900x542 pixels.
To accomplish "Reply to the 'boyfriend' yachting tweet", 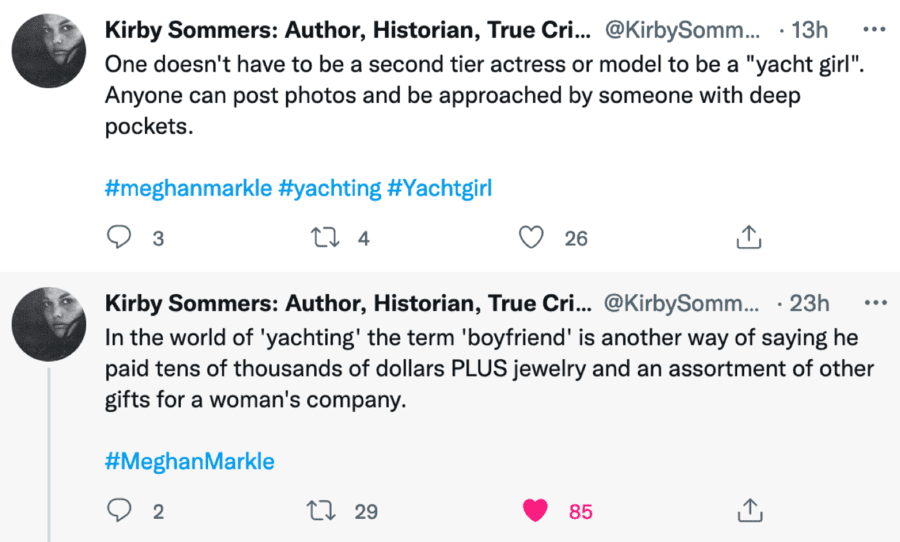I will click(120, 511).
